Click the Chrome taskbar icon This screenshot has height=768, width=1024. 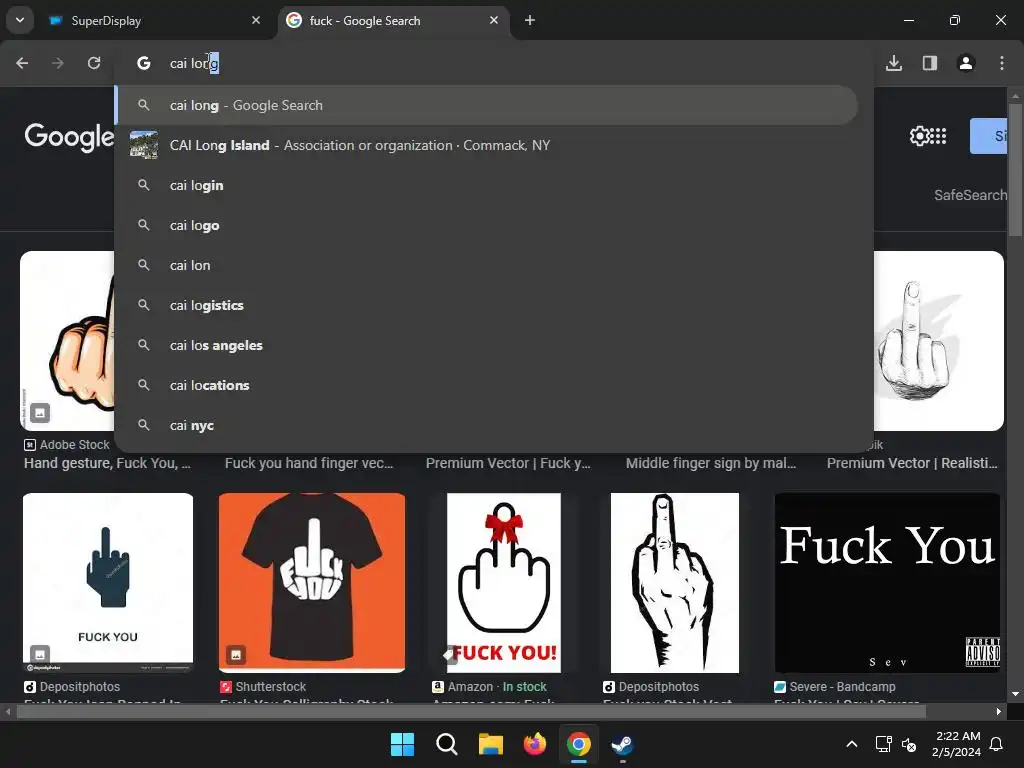579,744
